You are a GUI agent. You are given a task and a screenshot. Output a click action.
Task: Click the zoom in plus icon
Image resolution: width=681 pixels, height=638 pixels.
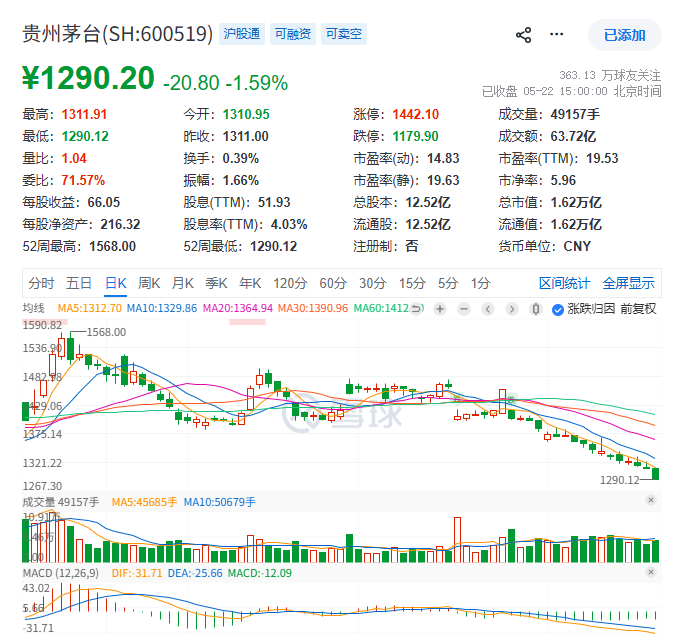coord(440,309)
